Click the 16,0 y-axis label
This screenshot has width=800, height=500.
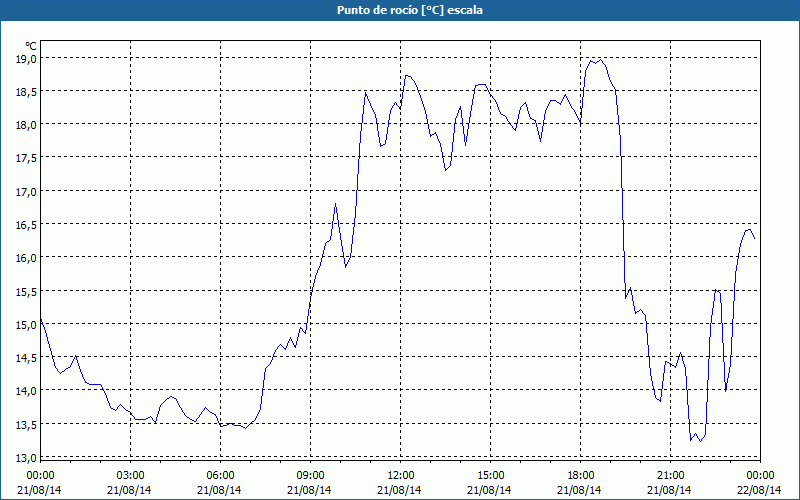[x=27, y=258]
